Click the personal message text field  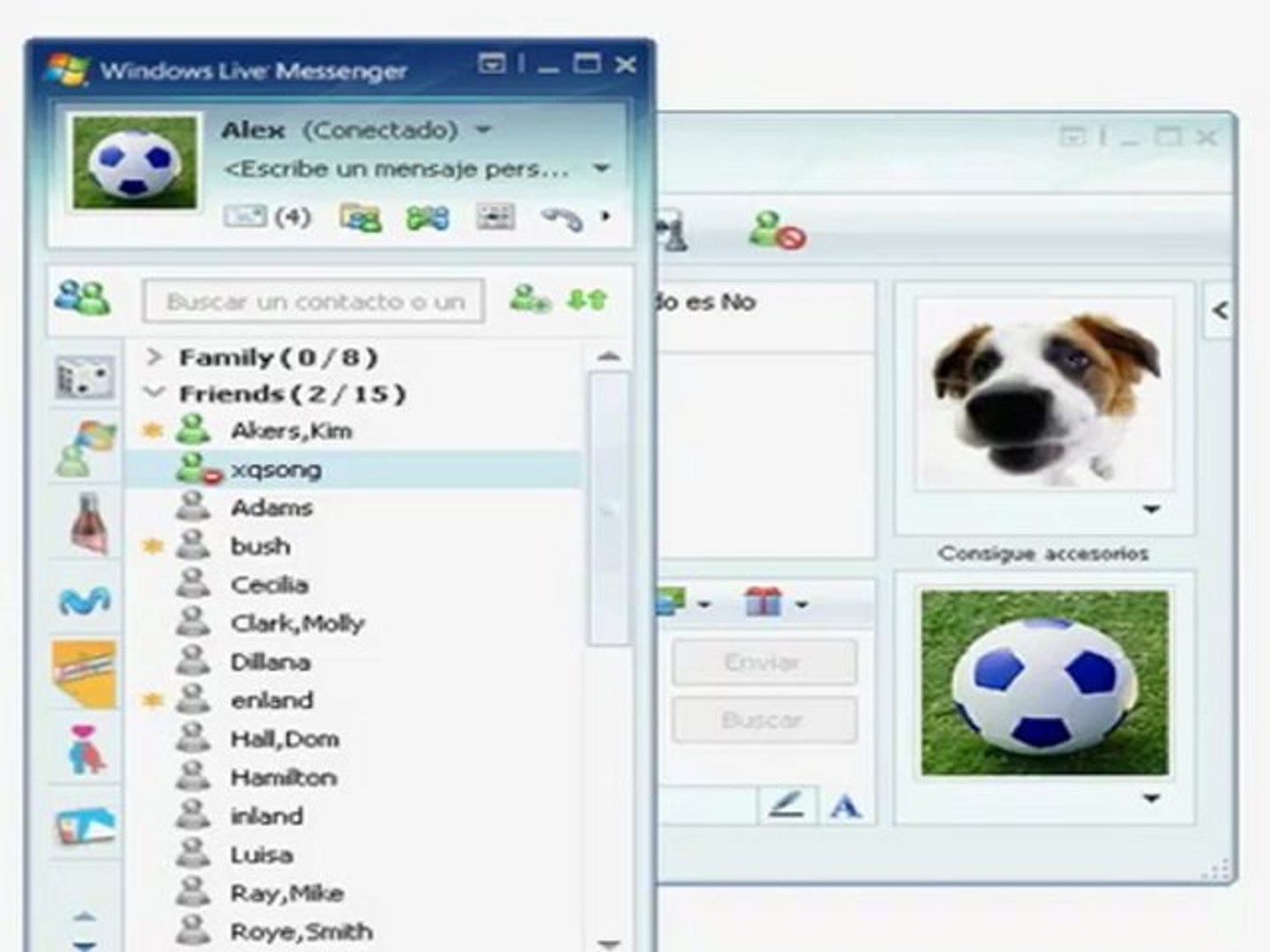pos(396,168)
